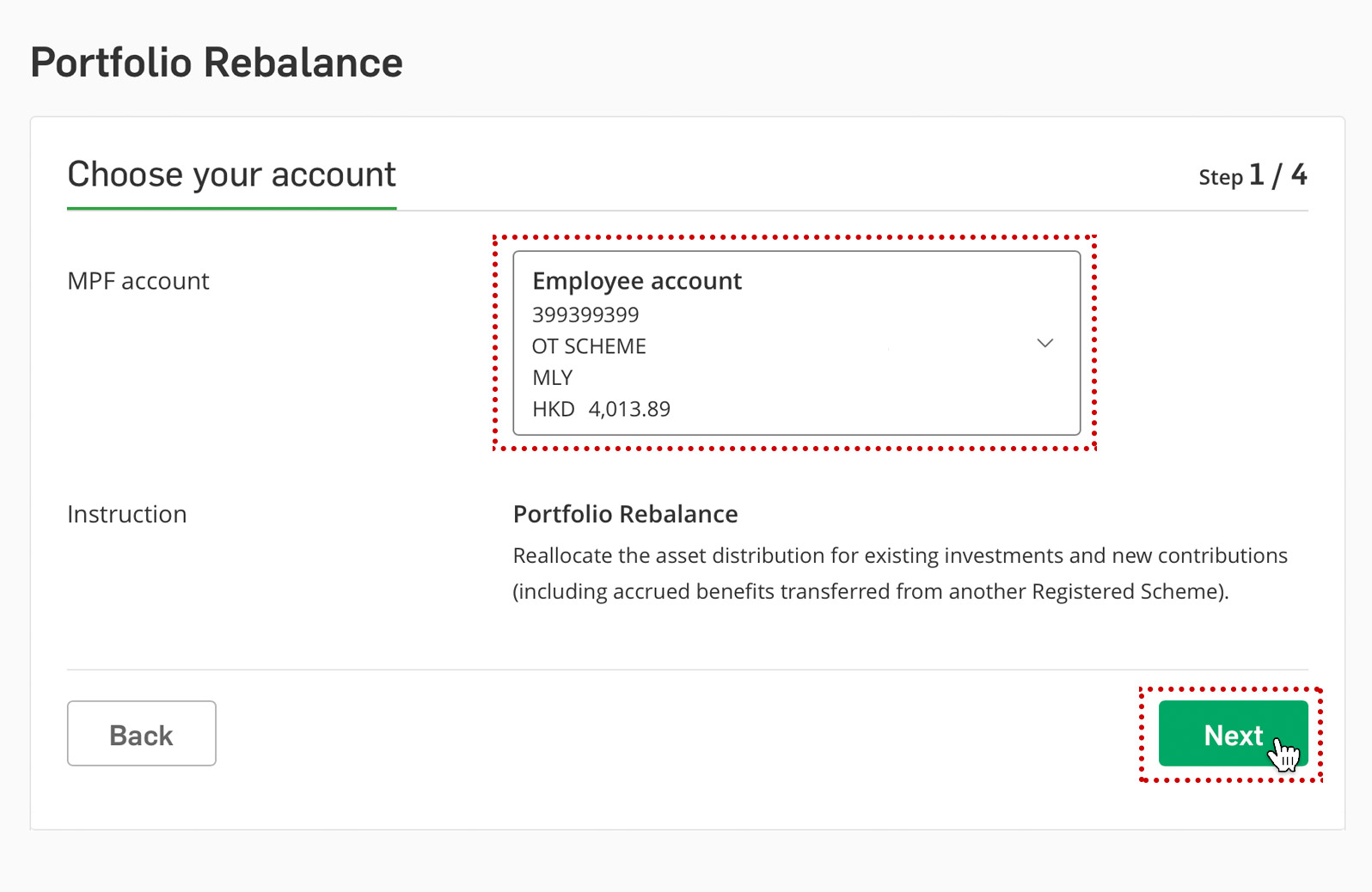Viewport: 1372px width, 892px height.
Task: Click the account number 399399399
Action: [x=585, y=315]
